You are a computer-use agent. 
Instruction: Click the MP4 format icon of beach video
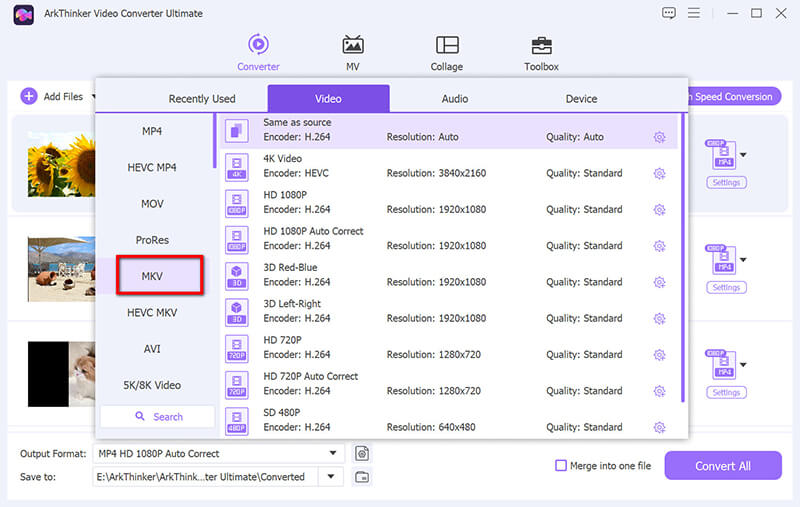tap(721, 259)
